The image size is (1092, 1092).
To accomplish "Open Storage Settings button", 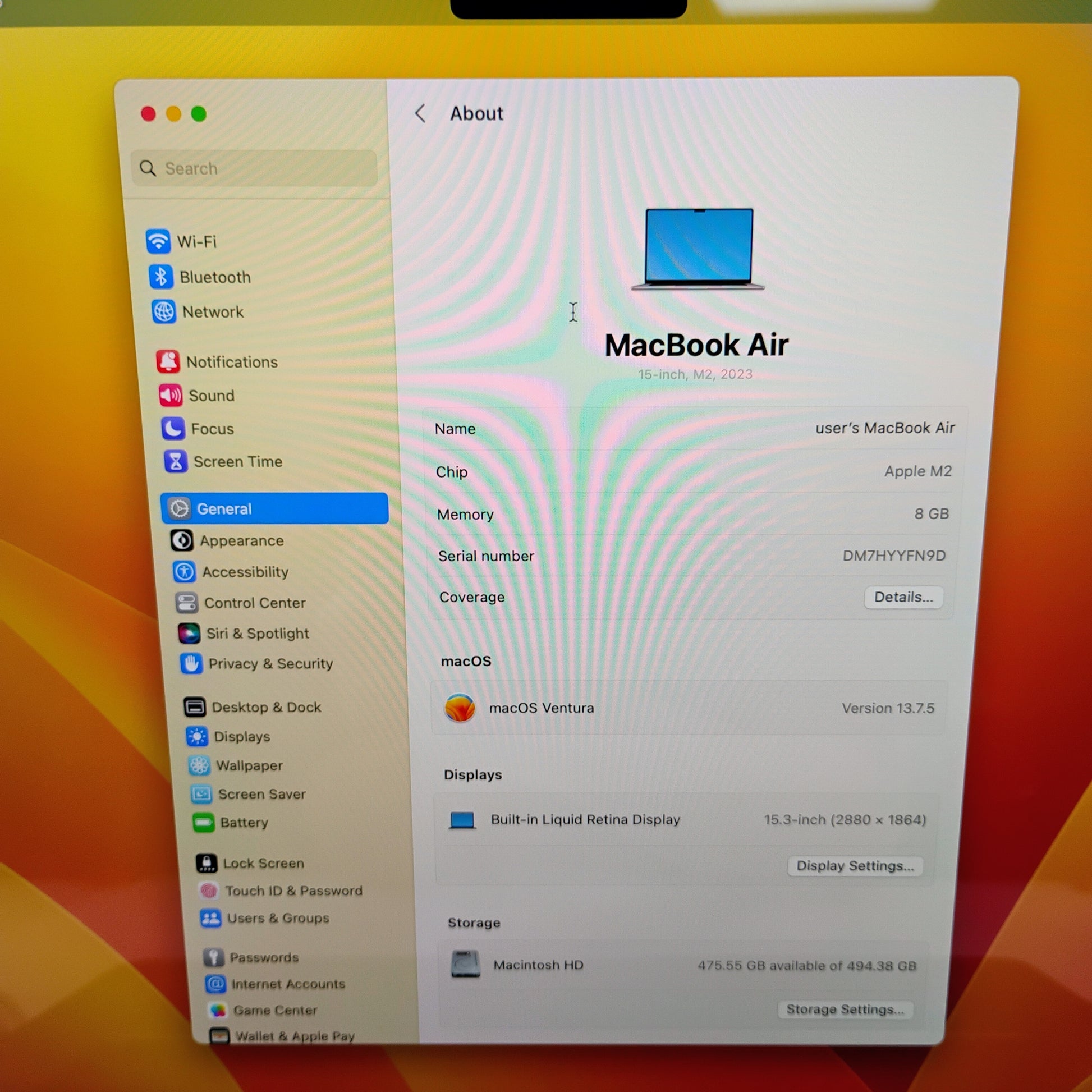I will (x=845, y=1010).
